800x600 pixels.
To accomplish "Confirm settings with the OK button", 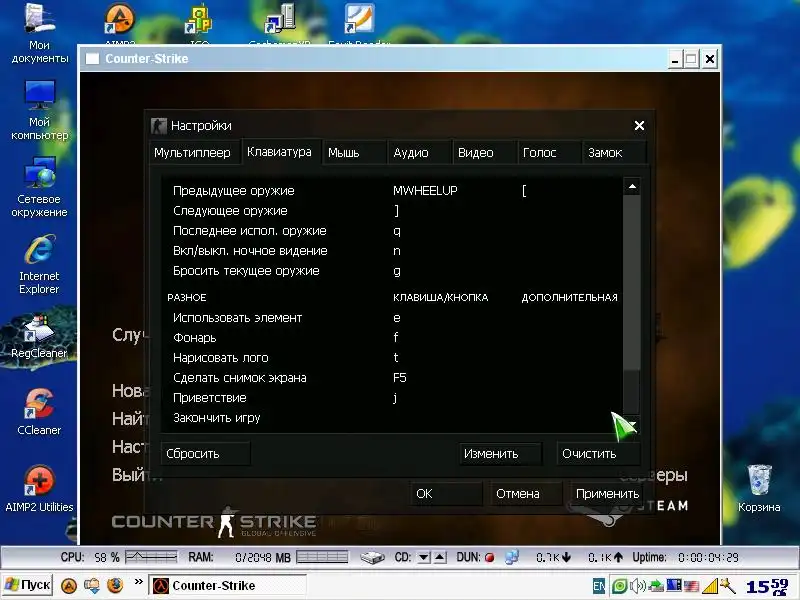I will tap(446, 493).
